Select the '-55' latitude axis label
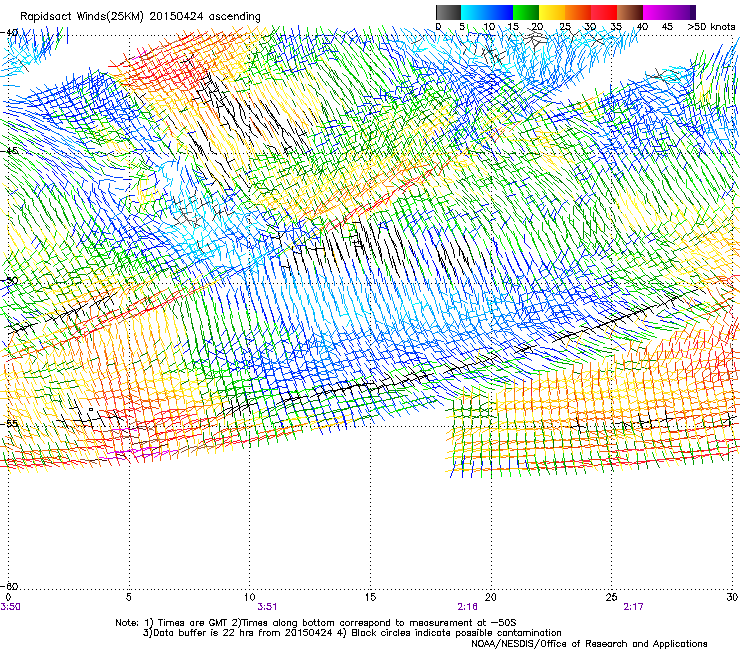 coord(9,424)
